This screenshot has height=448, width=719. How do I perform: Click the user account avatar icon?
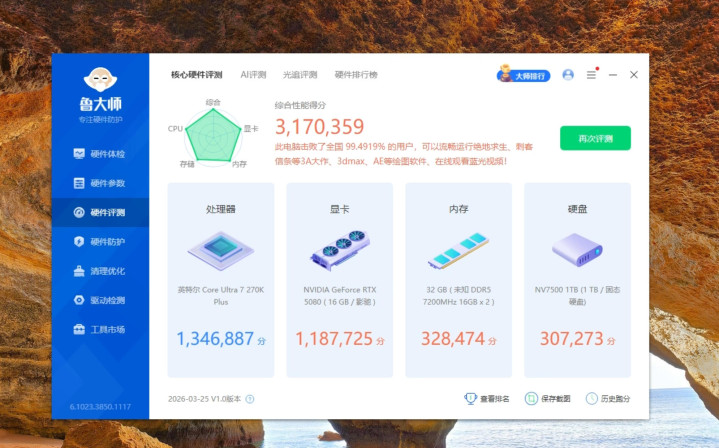[568, 75]
